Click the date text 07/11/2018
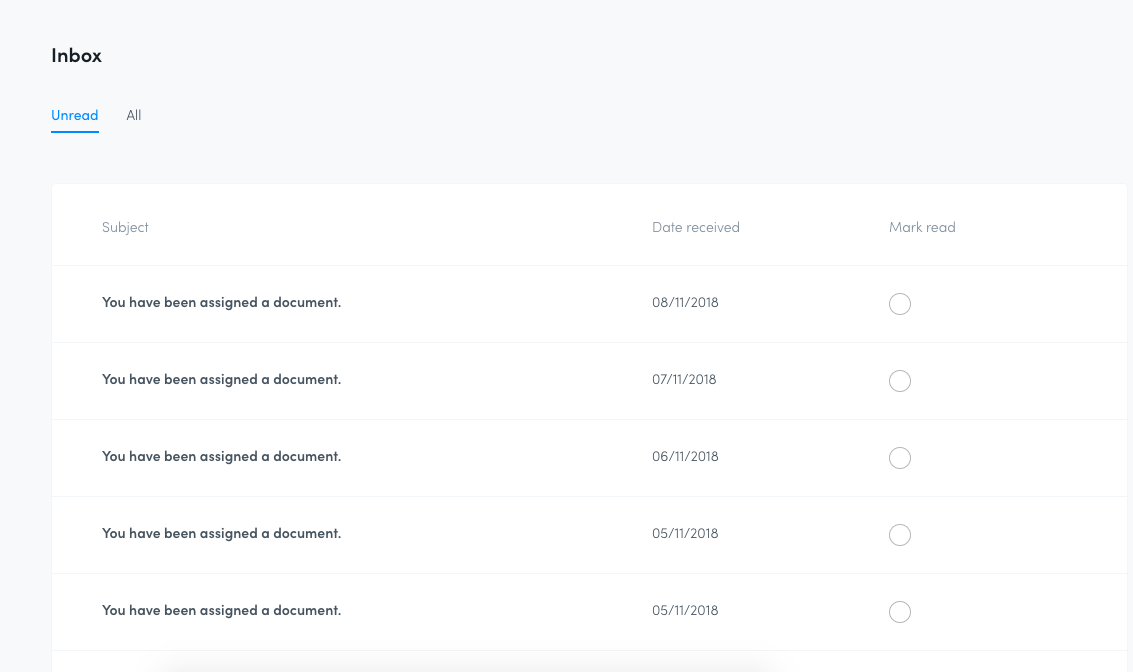The width and height of the screenshot is (1133, 672). [684, 379]
